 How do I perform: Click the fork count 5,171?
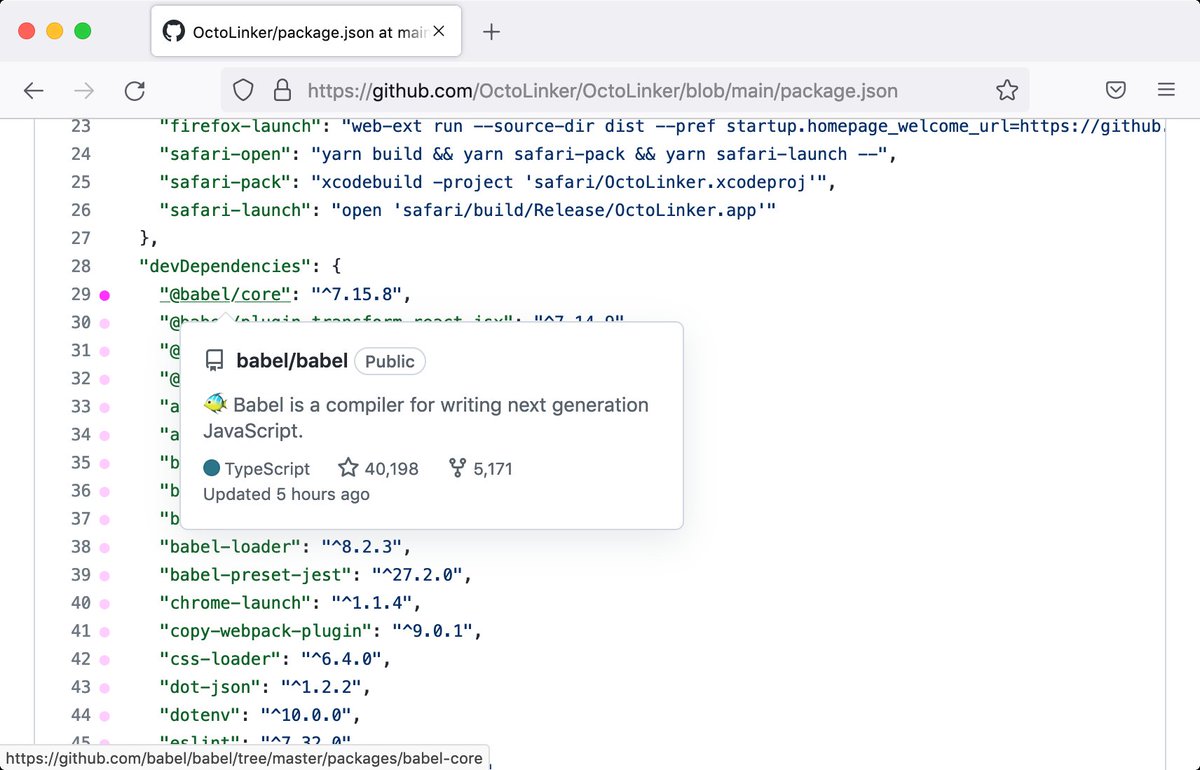(x=481, y=468)
